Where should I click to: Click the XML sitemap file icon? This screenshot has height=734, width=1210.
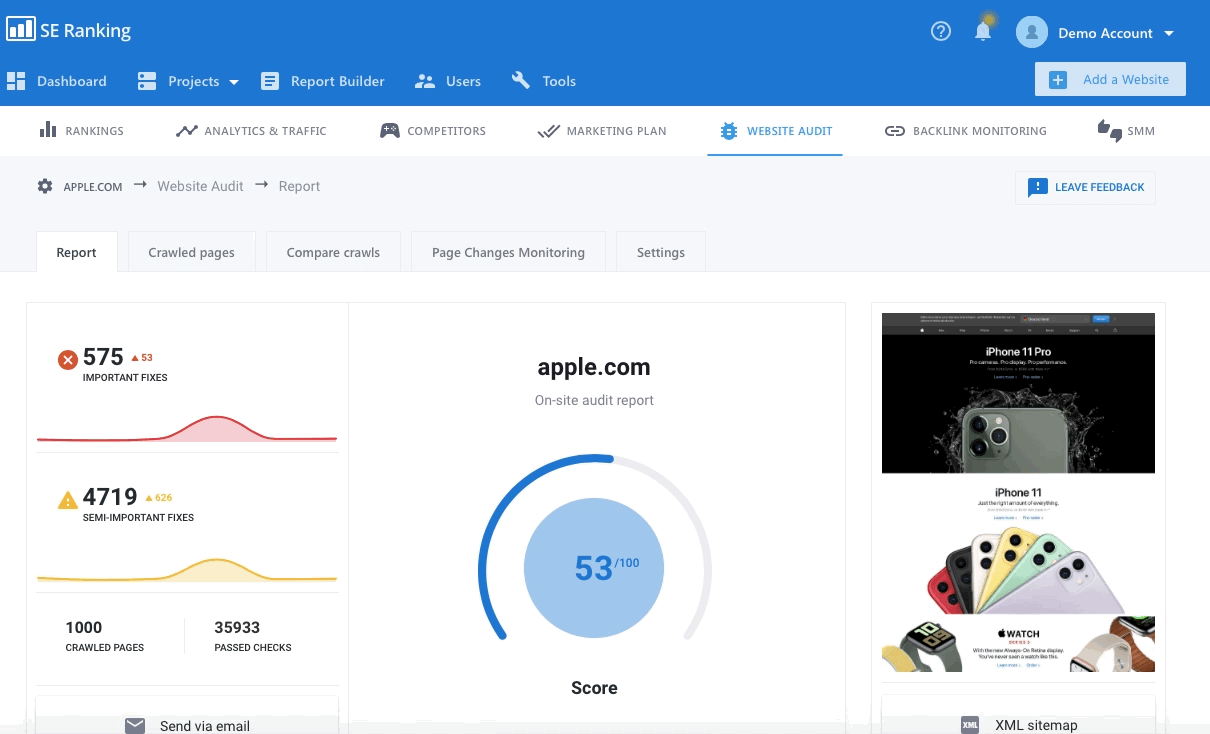[970, 725]
